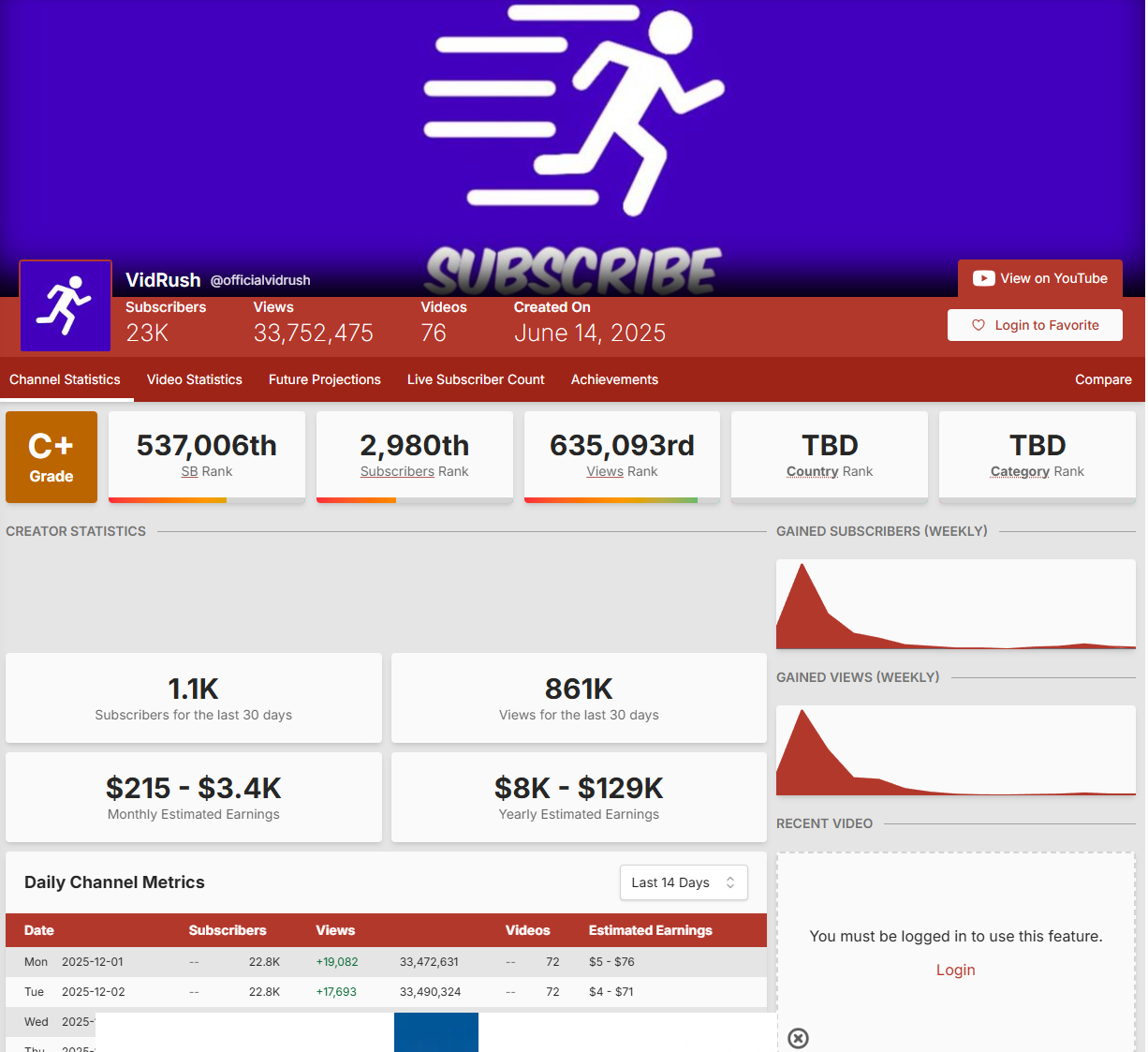Open the Last 14 Days dropdown

pyautogui.click(x=684, y=882)
